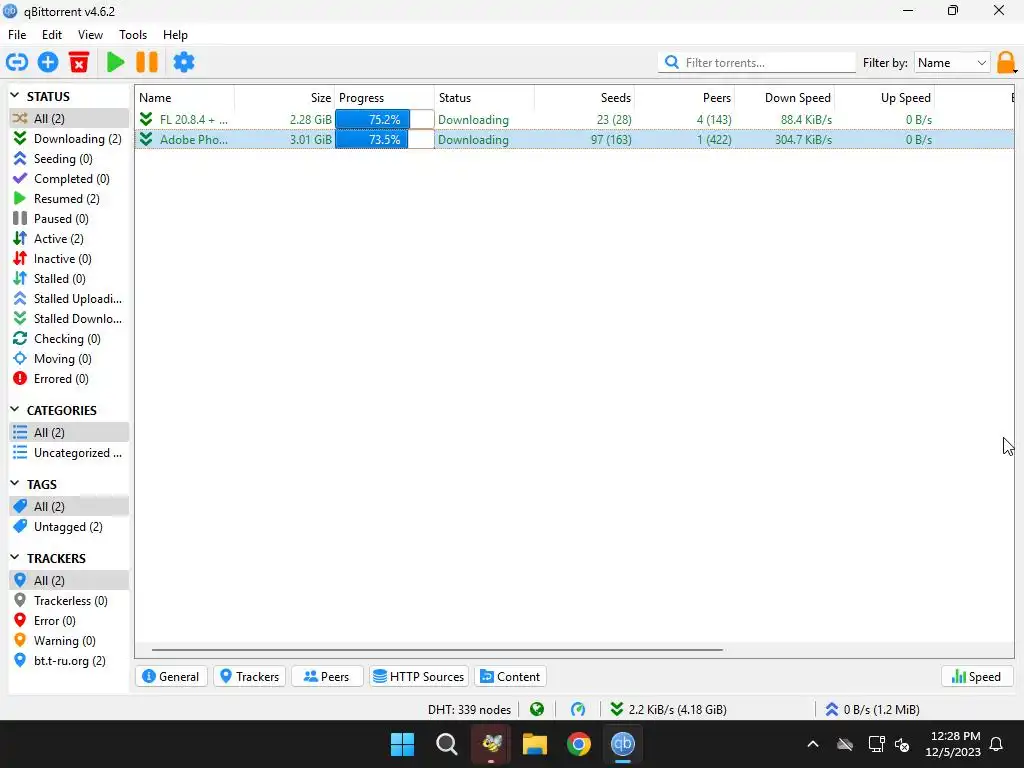
Task: Select the FL 20.8.4 torrent row
Action: [574, 120]
